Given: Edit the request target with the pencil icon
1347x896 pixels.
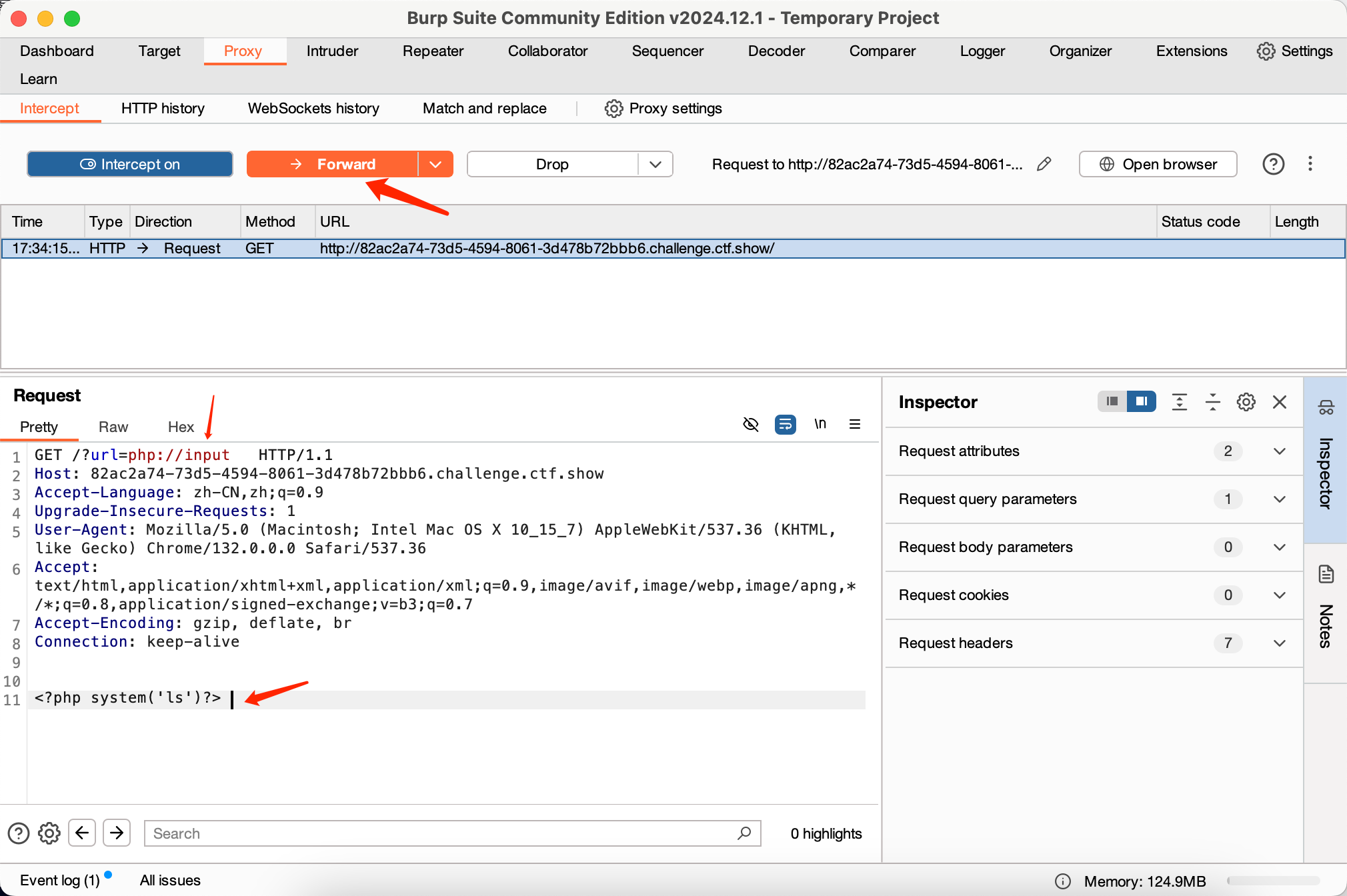Looking at the screenshot, I should [x=1044, y=164].
